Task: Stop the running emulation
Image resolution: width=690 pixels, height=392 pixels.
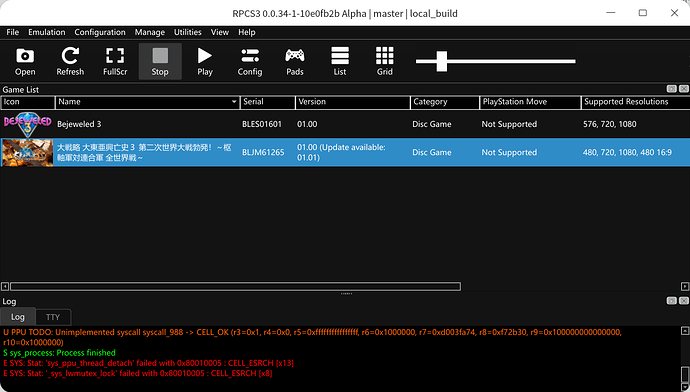Action: 160,62
